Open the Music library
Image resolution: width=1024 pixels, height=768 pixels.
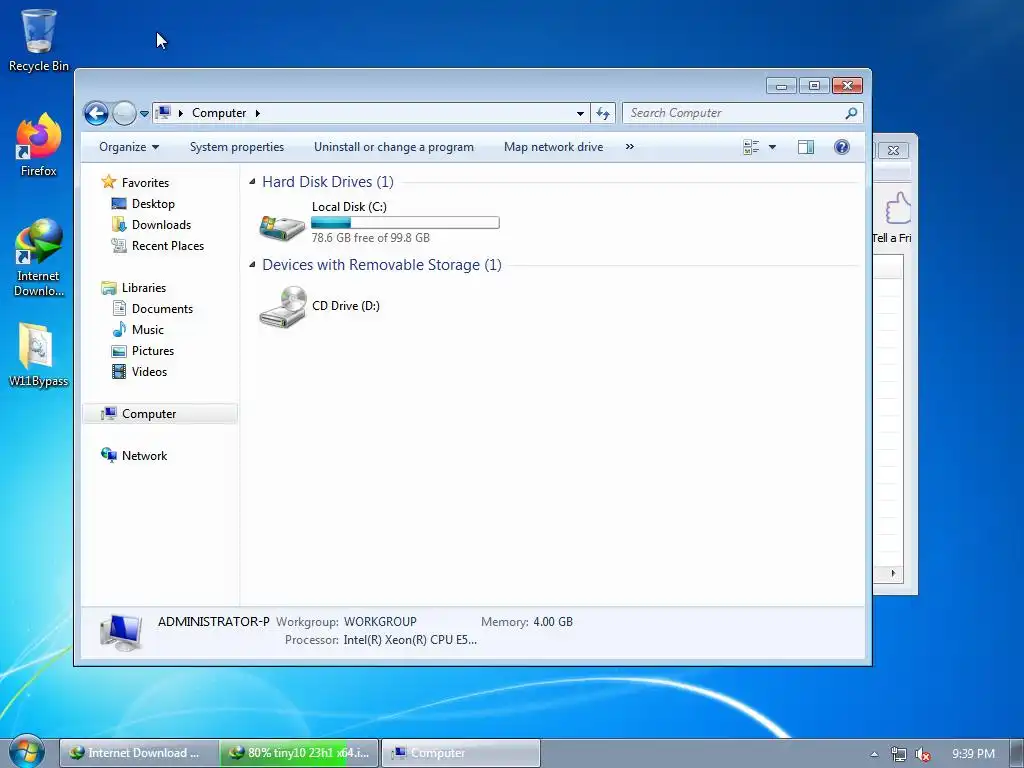coord(148,330)
